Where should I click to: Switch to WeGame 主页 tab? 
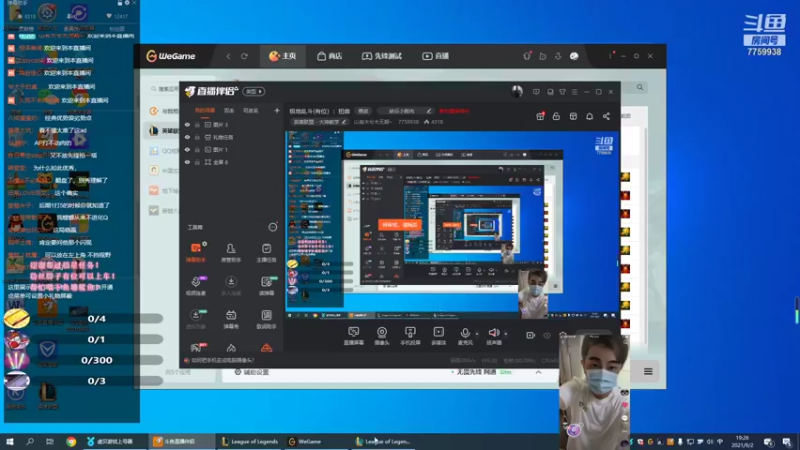point(283,56)
